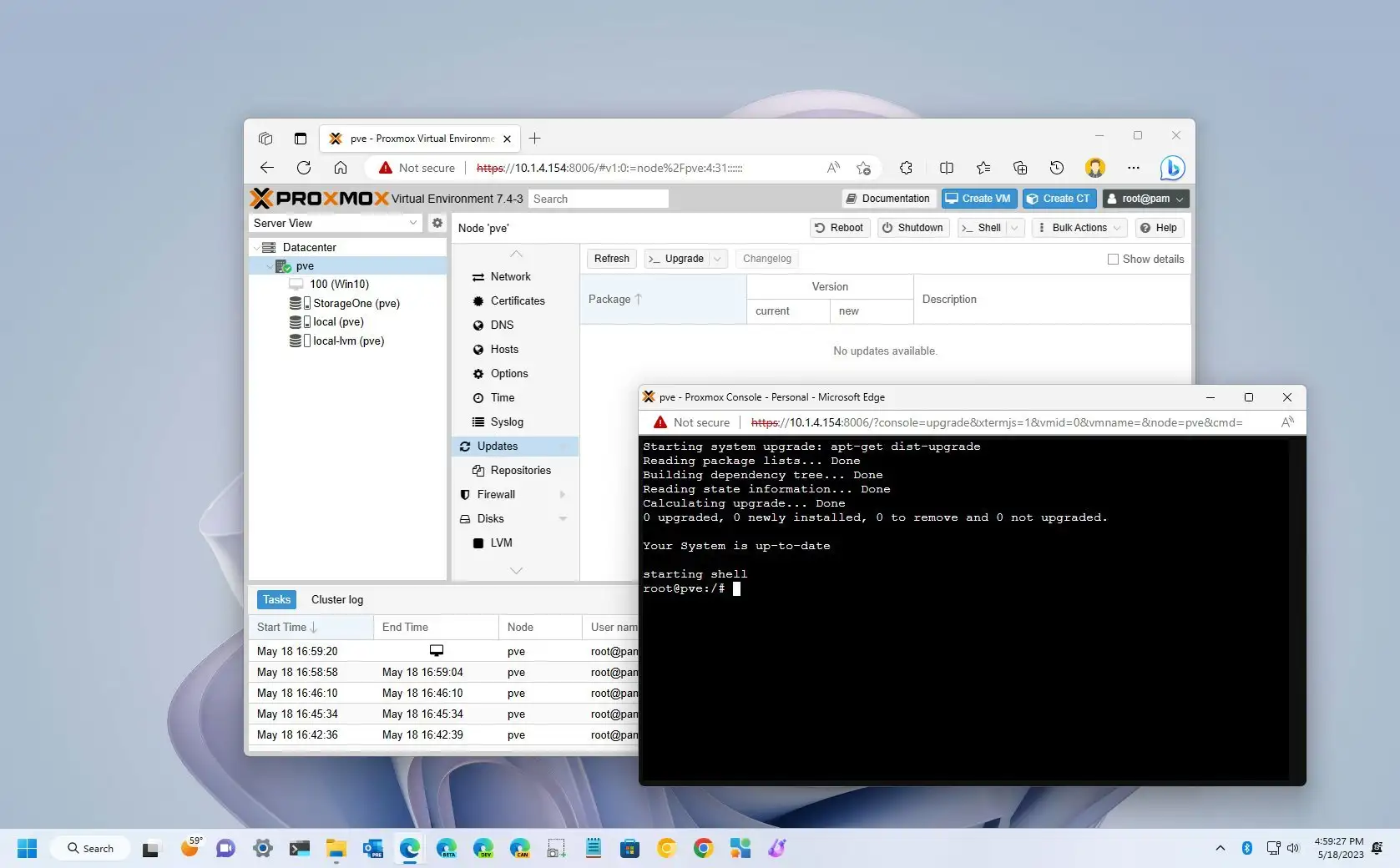
Task: Enable Show details for updates
Action: pyautogui.click(x=1113, y=259)
